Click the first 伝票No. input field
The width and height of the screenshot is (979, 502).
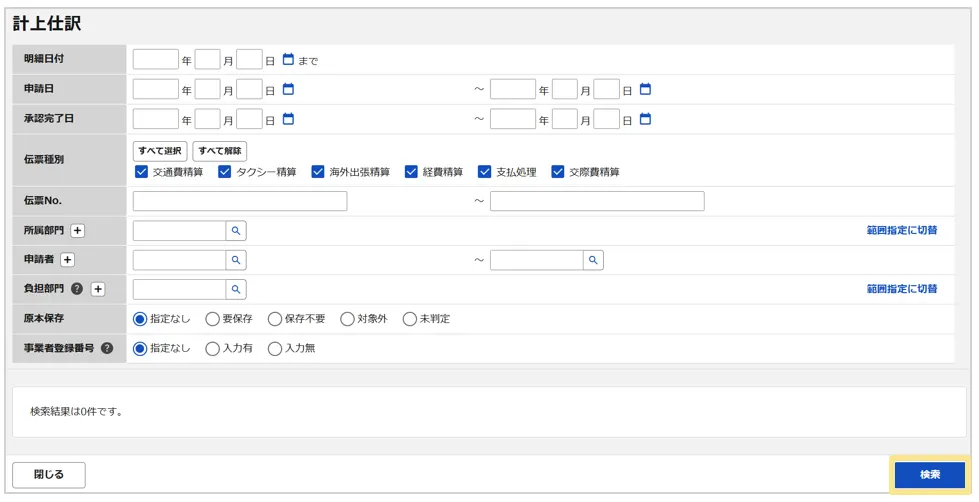(x=240, y=201)
